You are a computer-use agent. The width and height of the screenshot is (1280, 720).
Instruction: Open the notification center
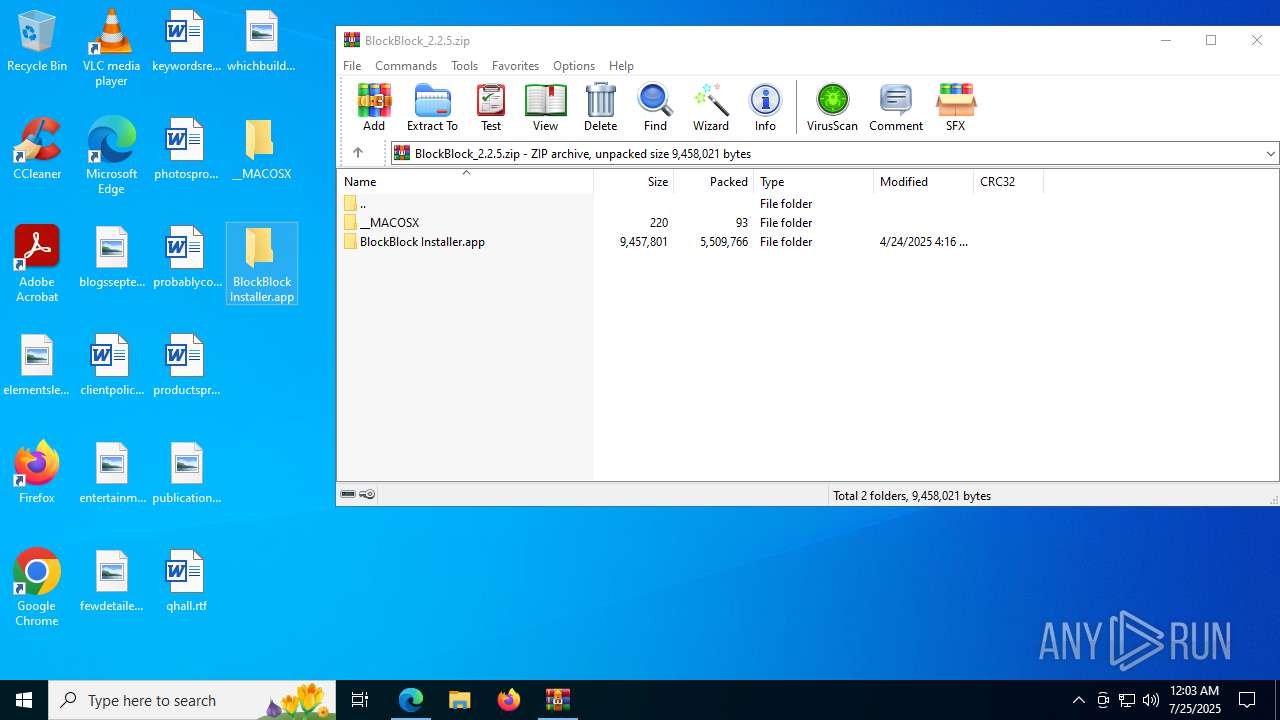(1247, 700)
